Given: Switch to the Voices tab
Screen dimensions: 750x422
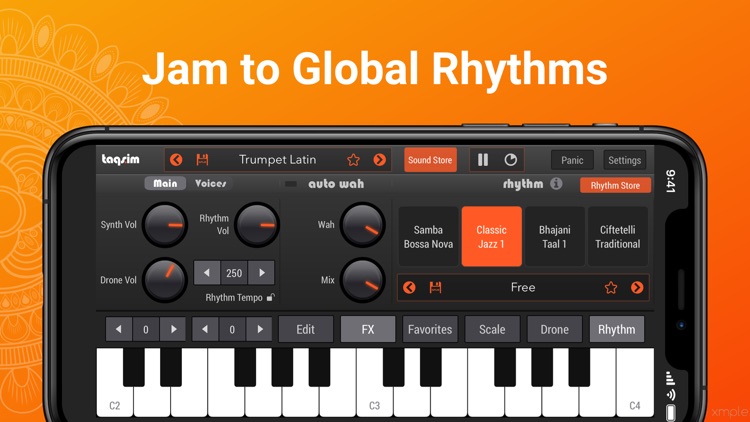Looking at the screenshot, I should [210, 183].
